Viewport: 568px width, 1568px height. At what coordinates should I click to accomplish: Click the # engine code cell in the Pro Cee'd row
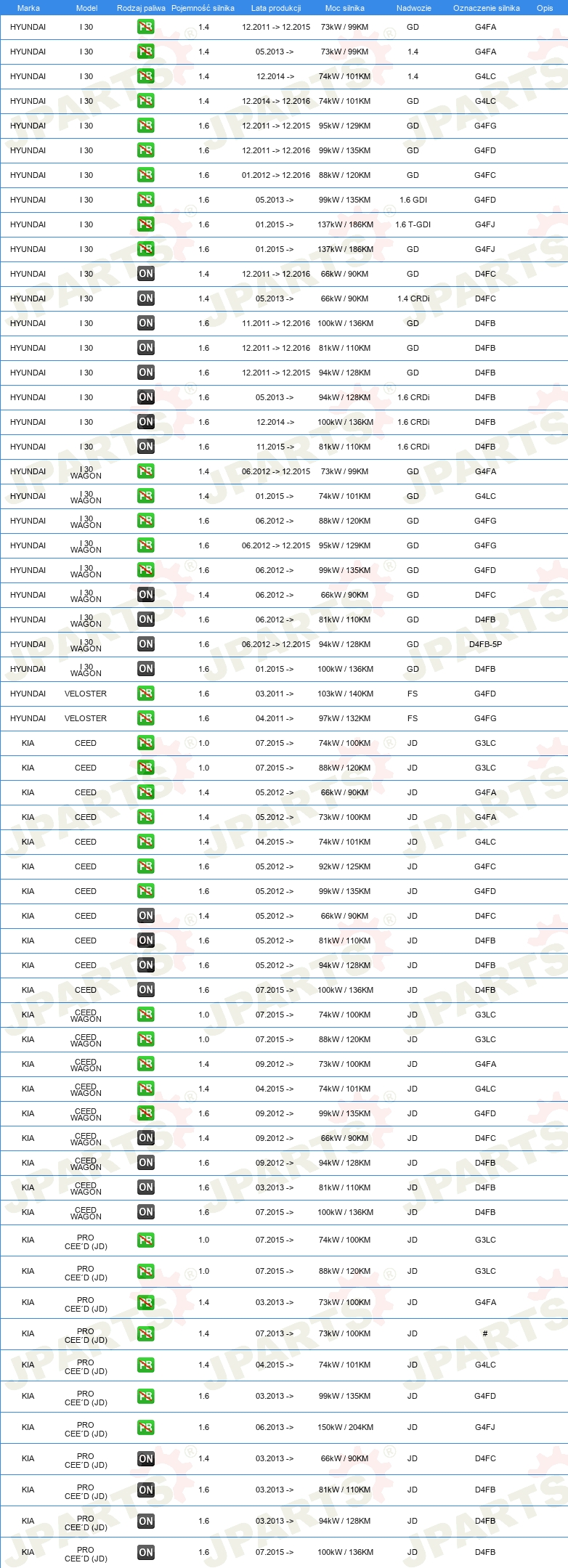point(485,1334)
